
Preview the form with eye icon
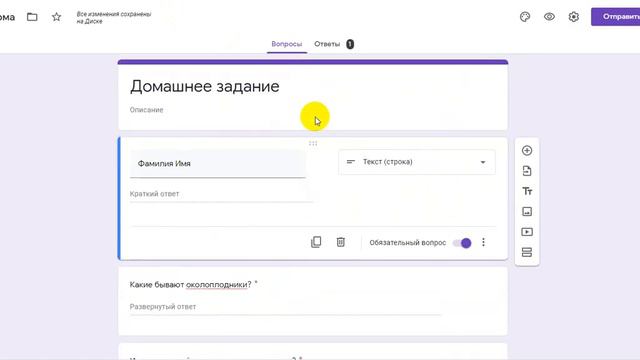click(x=549, y=17)
